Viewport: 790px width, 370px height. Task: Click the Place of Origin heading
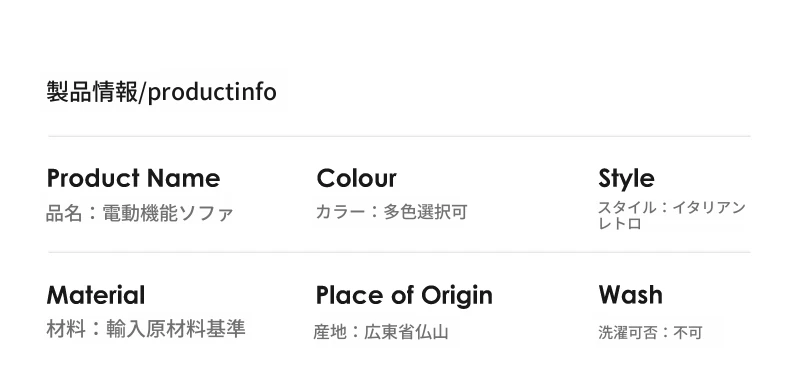tap(404, 295)
